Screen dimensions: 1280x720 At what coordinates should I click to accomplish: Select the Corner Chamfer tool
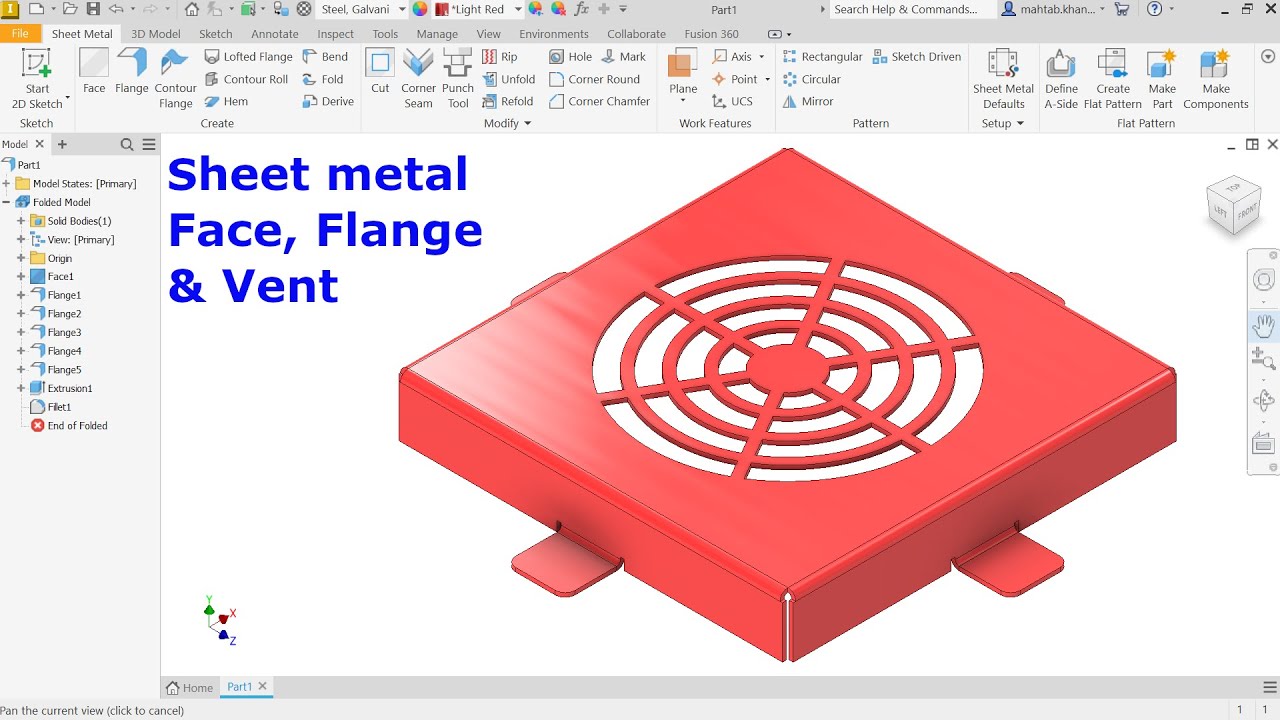pos(599,101)
